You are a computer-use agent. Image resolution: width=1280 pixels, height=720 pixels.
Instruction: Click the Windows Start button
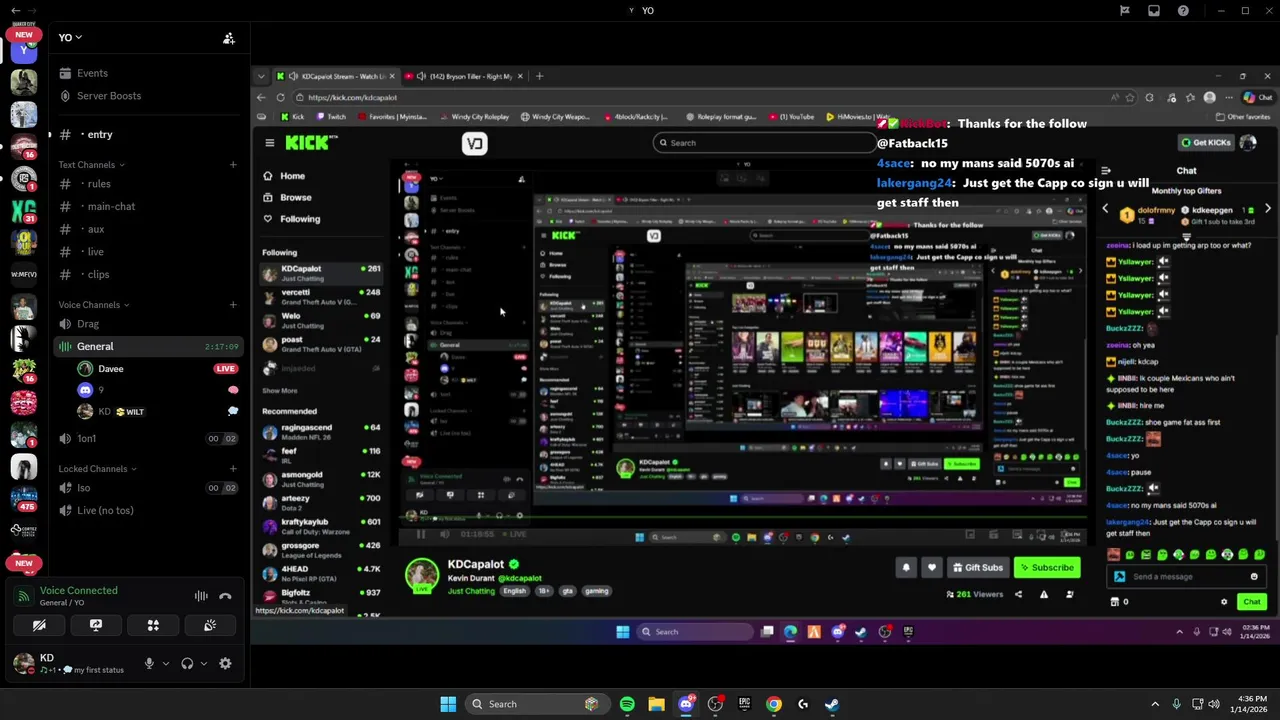448,704
